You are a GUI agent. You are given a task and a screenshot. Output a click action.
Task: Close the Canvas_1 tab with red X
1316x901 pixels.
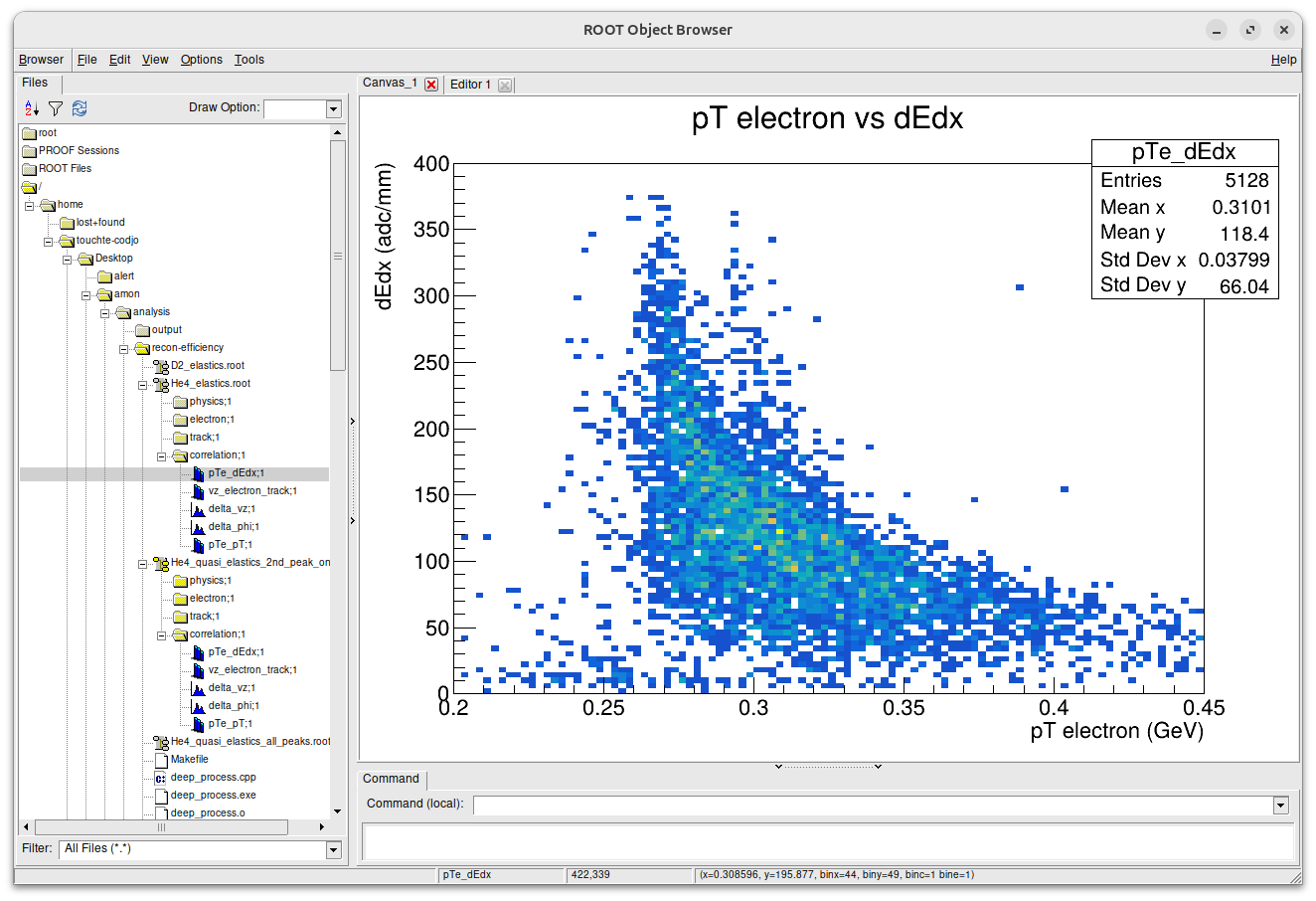pos(431,85)
